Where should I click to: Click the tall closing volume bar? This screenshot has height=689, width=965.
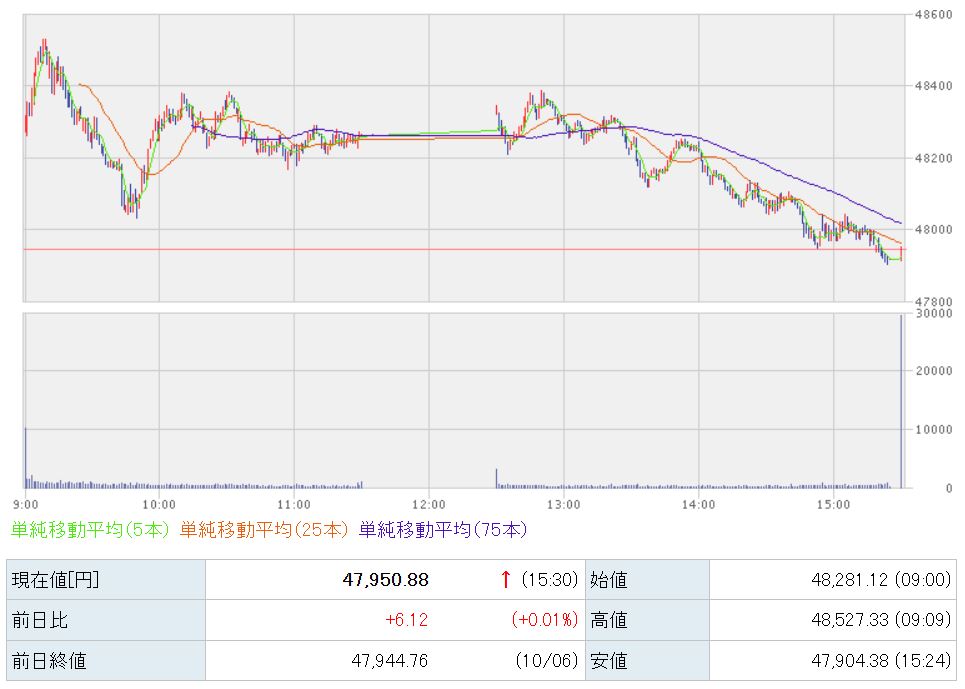[x=901, y=400]
